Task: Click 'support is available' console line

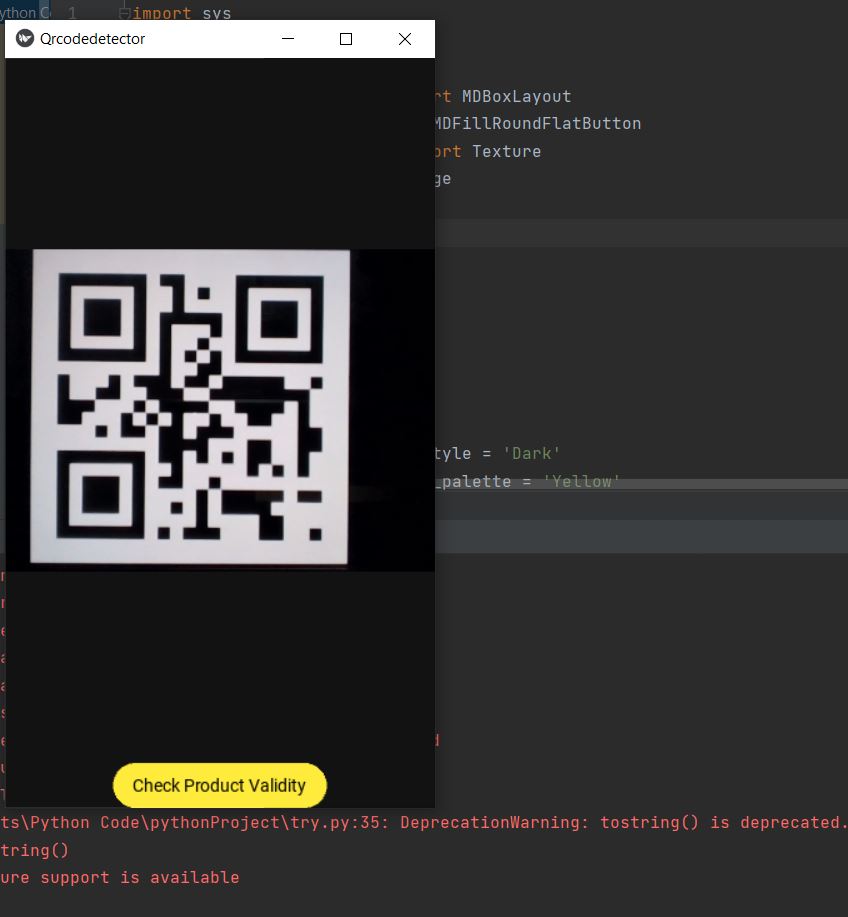Action: [140, 877]
